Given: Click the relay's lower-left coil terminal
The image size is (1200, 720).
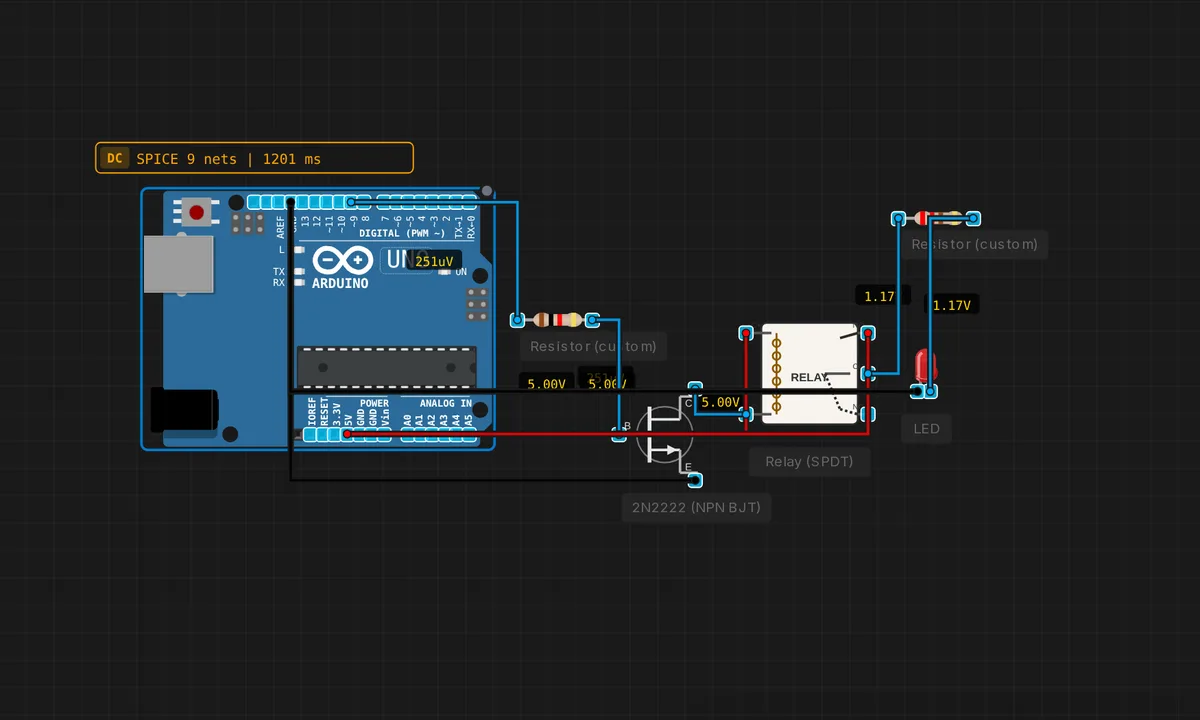Looking at the screenshot, I should point(746,413).
